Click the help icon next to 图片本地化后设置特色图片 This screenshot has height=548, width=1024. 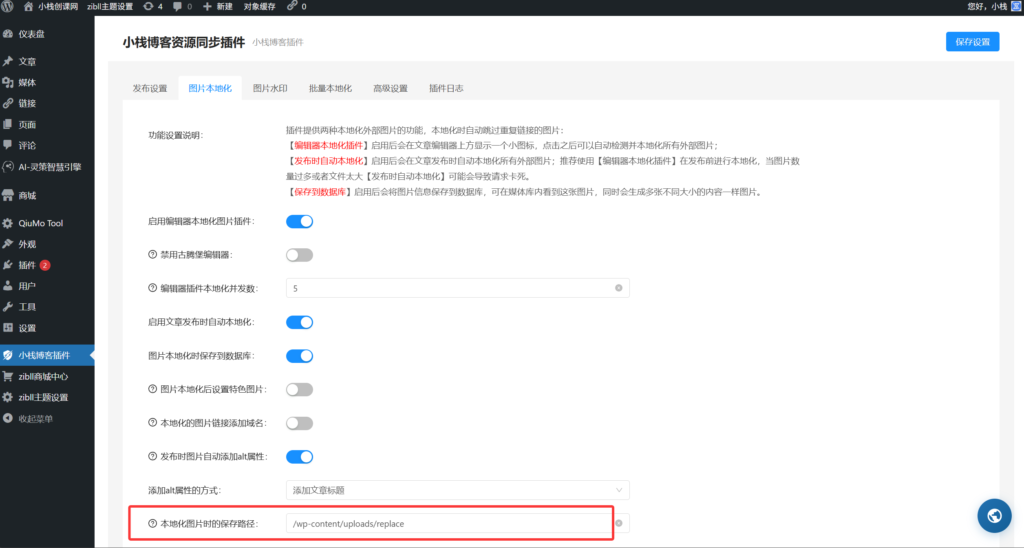point(152,389)
